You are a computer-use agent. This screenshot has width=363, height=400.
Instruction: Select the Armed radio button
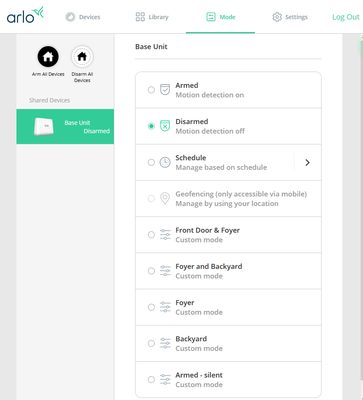pos(151,90)
